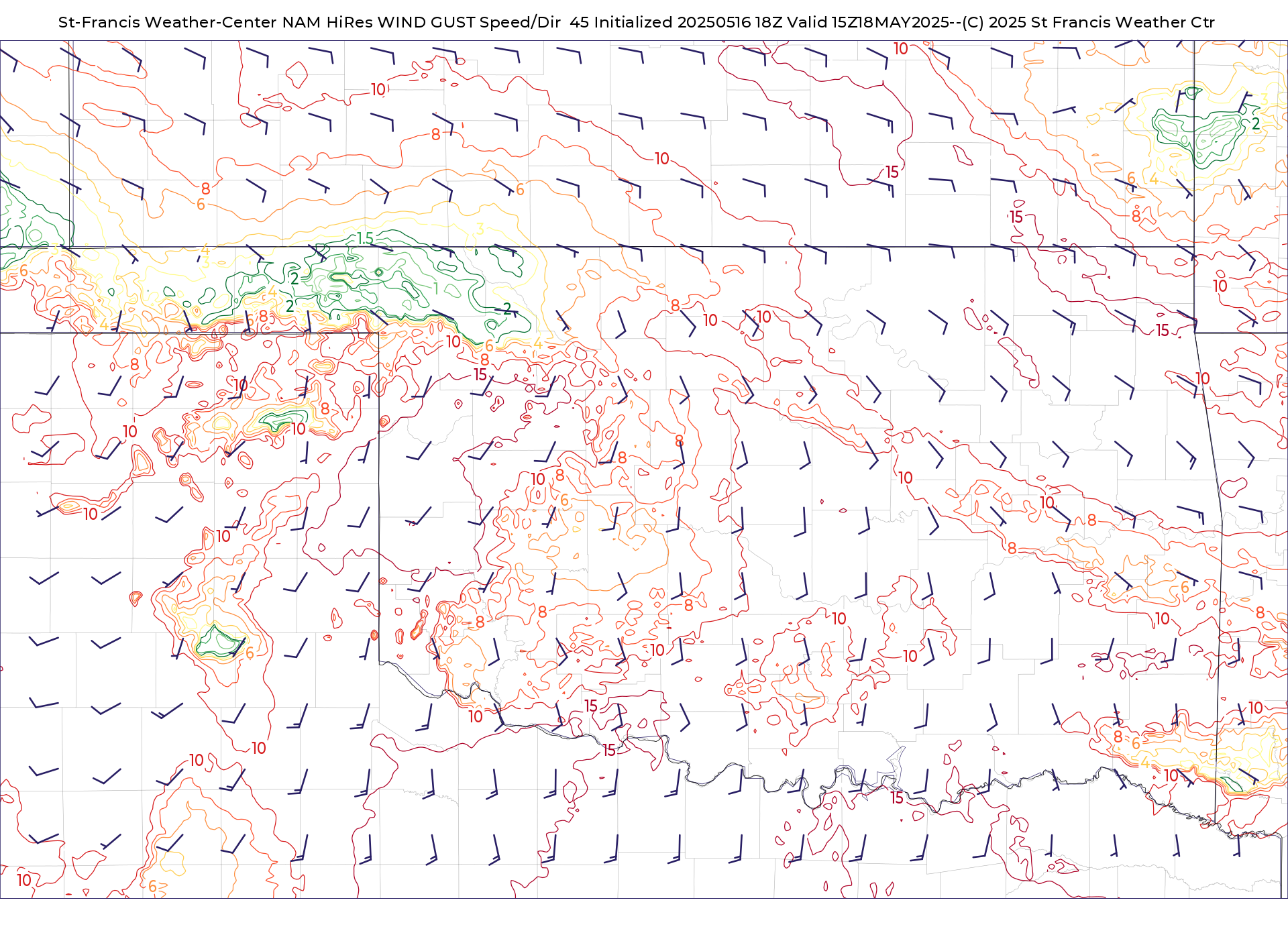Click the 'St-Francis Weather-Center' title text
This screenshot has width=1288, height=939.
[x=167, y=22]
